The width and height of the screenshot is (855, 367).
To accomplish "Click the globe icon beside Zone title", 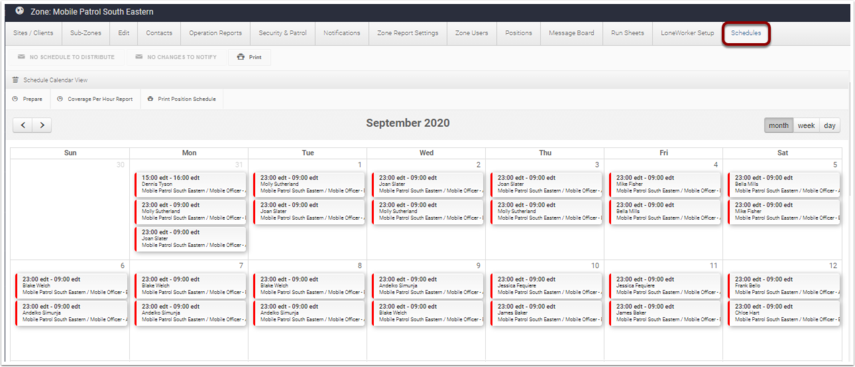I will 20,11.
